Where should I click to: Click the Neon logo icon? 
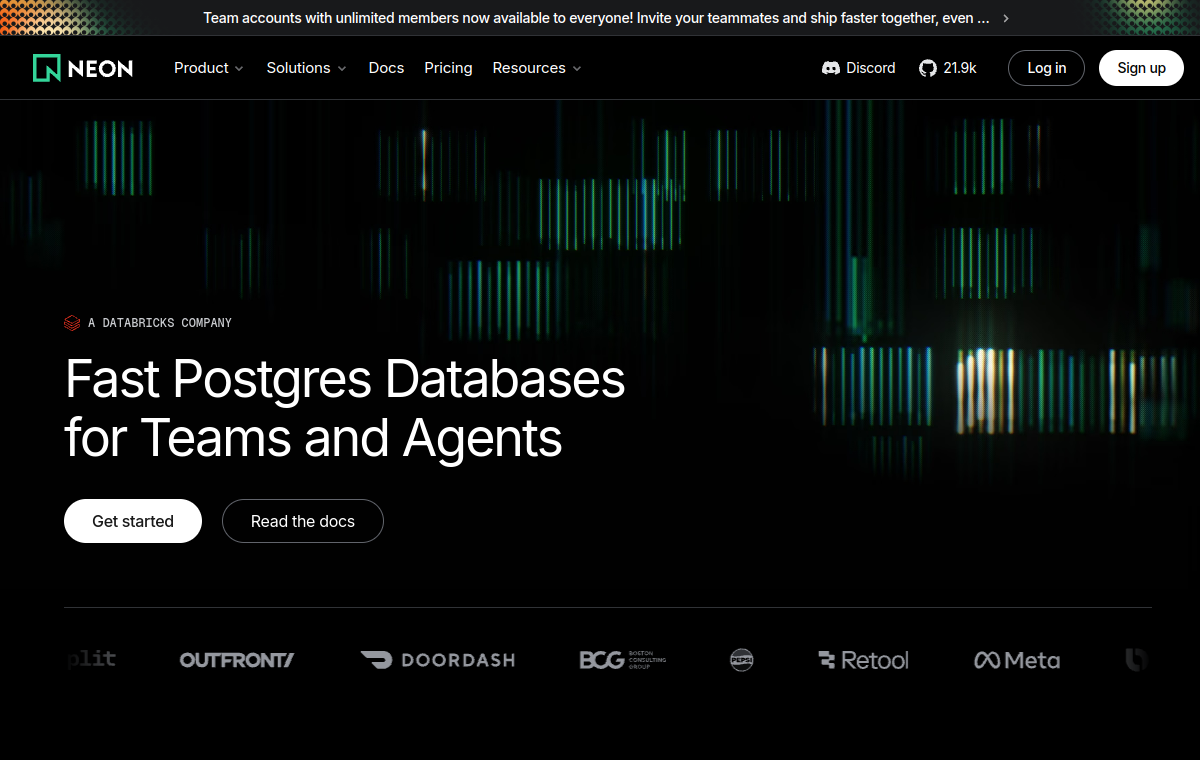[46, 68]
